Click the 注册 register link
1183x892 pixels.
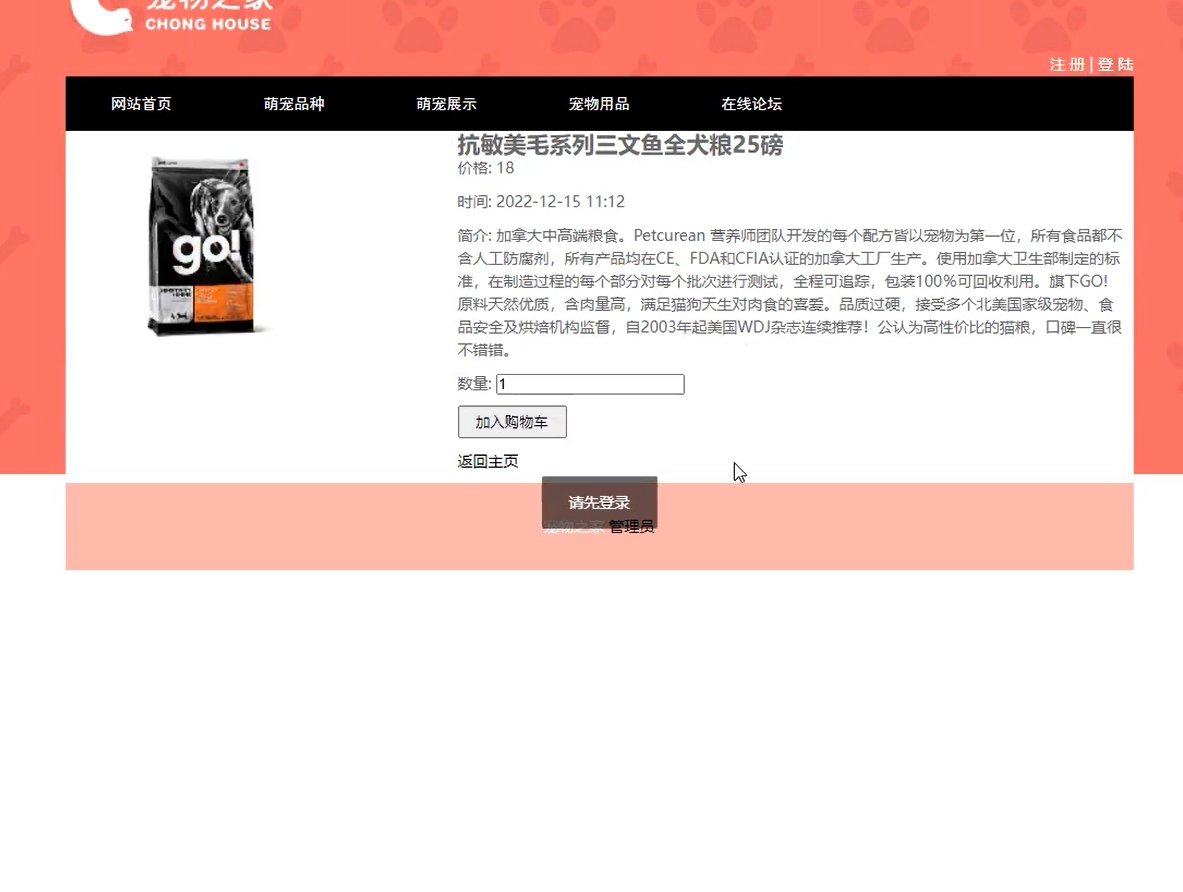coord(1068,65)
